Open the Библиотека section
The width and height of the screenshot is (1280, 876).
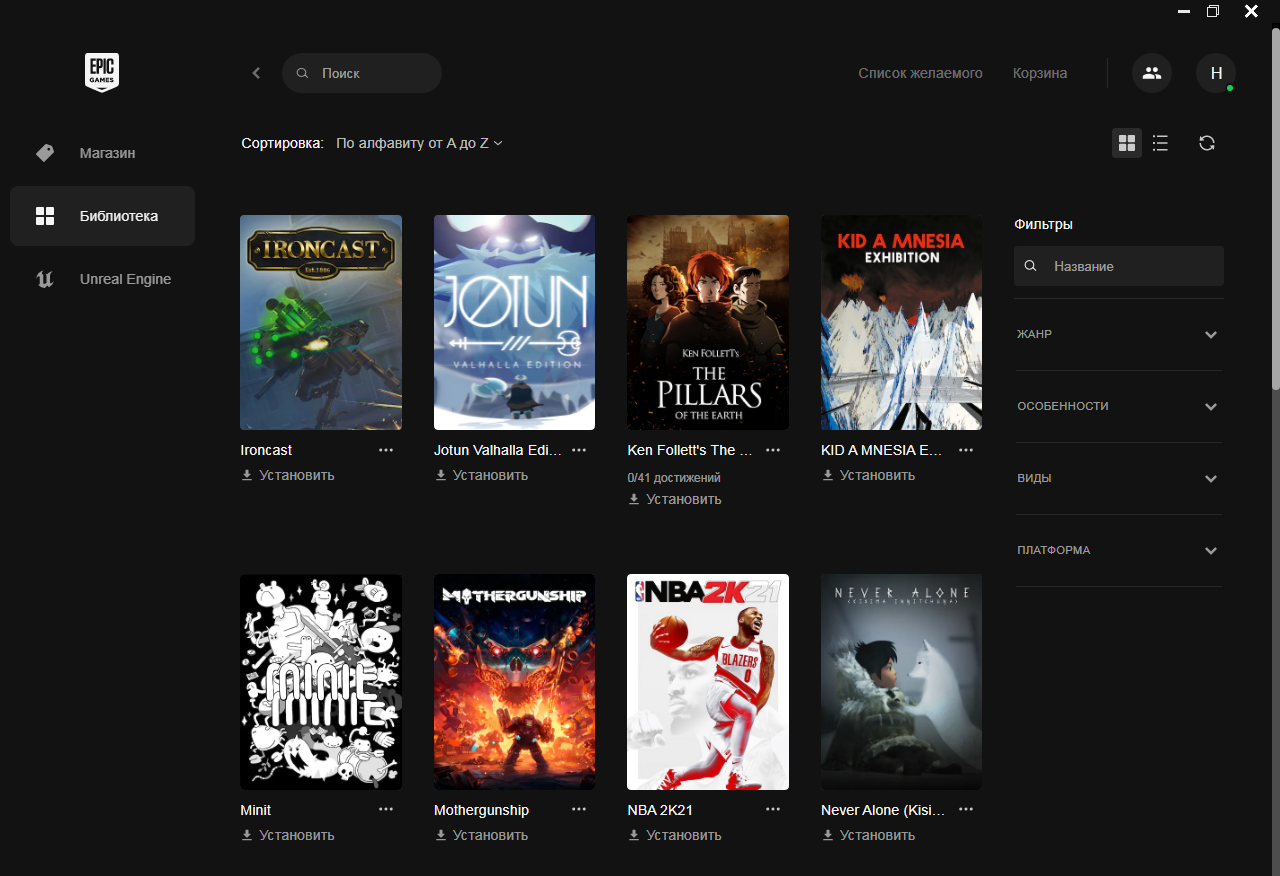pyautogui.click(x=102, y=216)
